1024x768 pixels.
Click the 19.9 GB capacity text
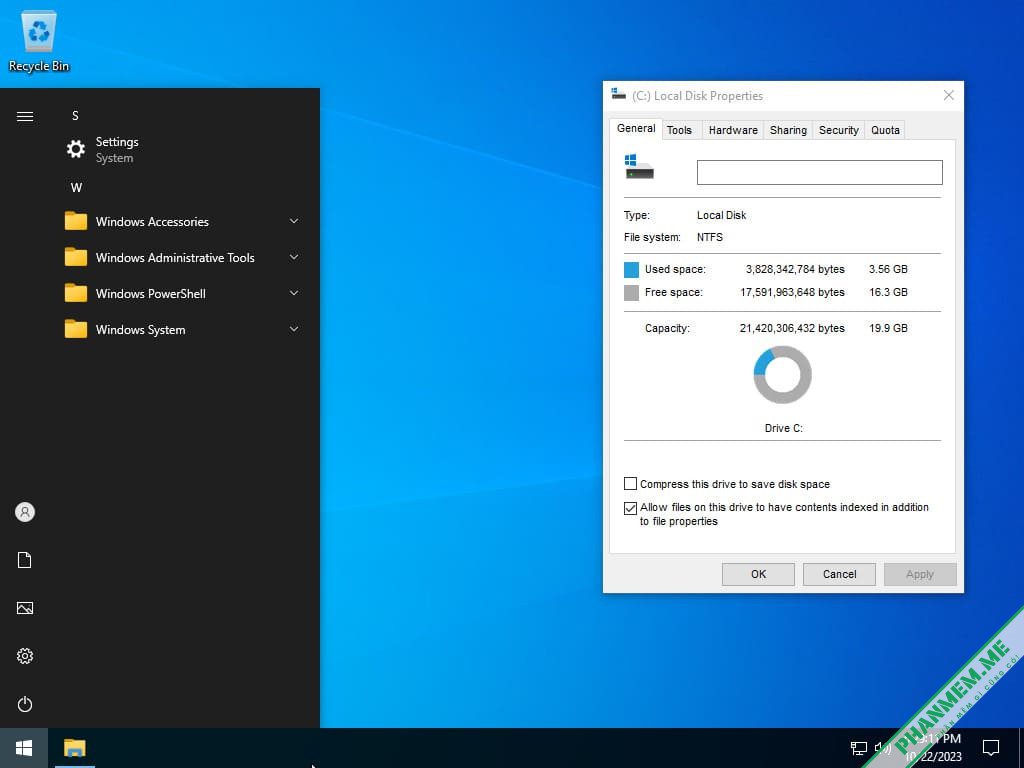point(888,328)
